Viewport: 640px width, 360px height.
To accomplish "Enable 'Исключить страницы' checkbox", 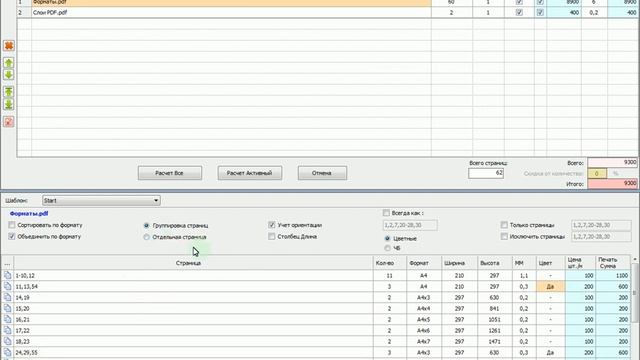I will pyautogui.click(x=504, y=236).
